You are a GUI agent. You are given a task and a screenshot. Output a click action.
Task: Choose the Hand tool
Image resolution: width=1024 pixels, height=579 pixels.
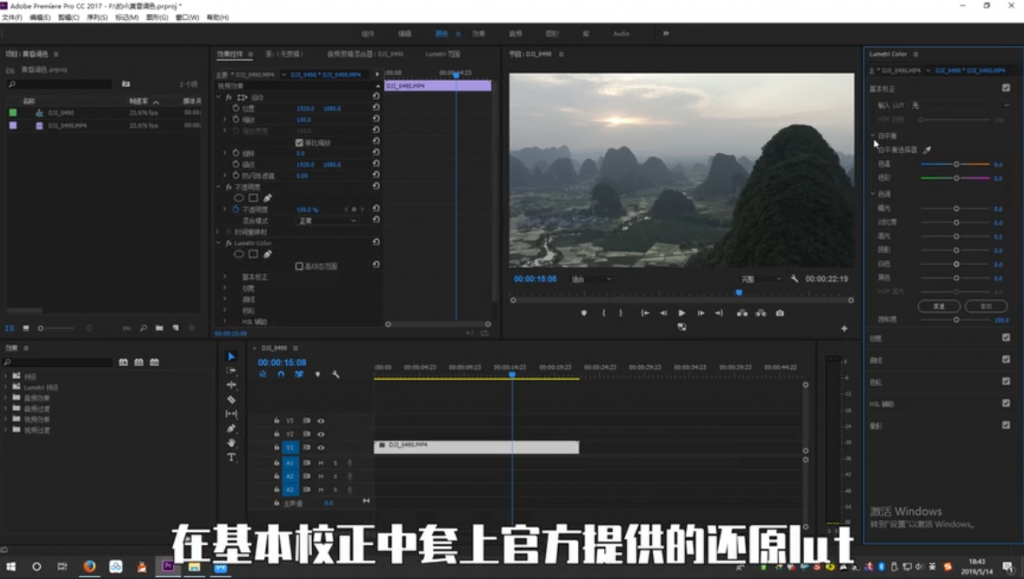coord(232,442)
